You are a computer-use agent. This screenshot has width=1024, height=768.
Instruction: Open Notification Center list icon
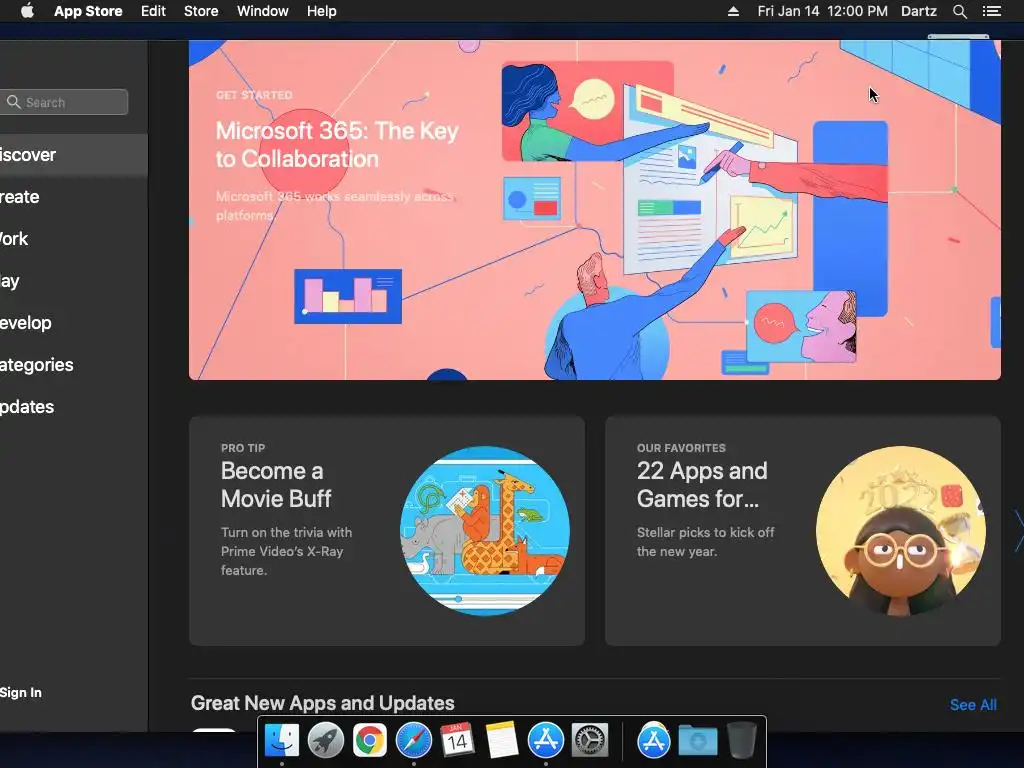pos(991,11)
